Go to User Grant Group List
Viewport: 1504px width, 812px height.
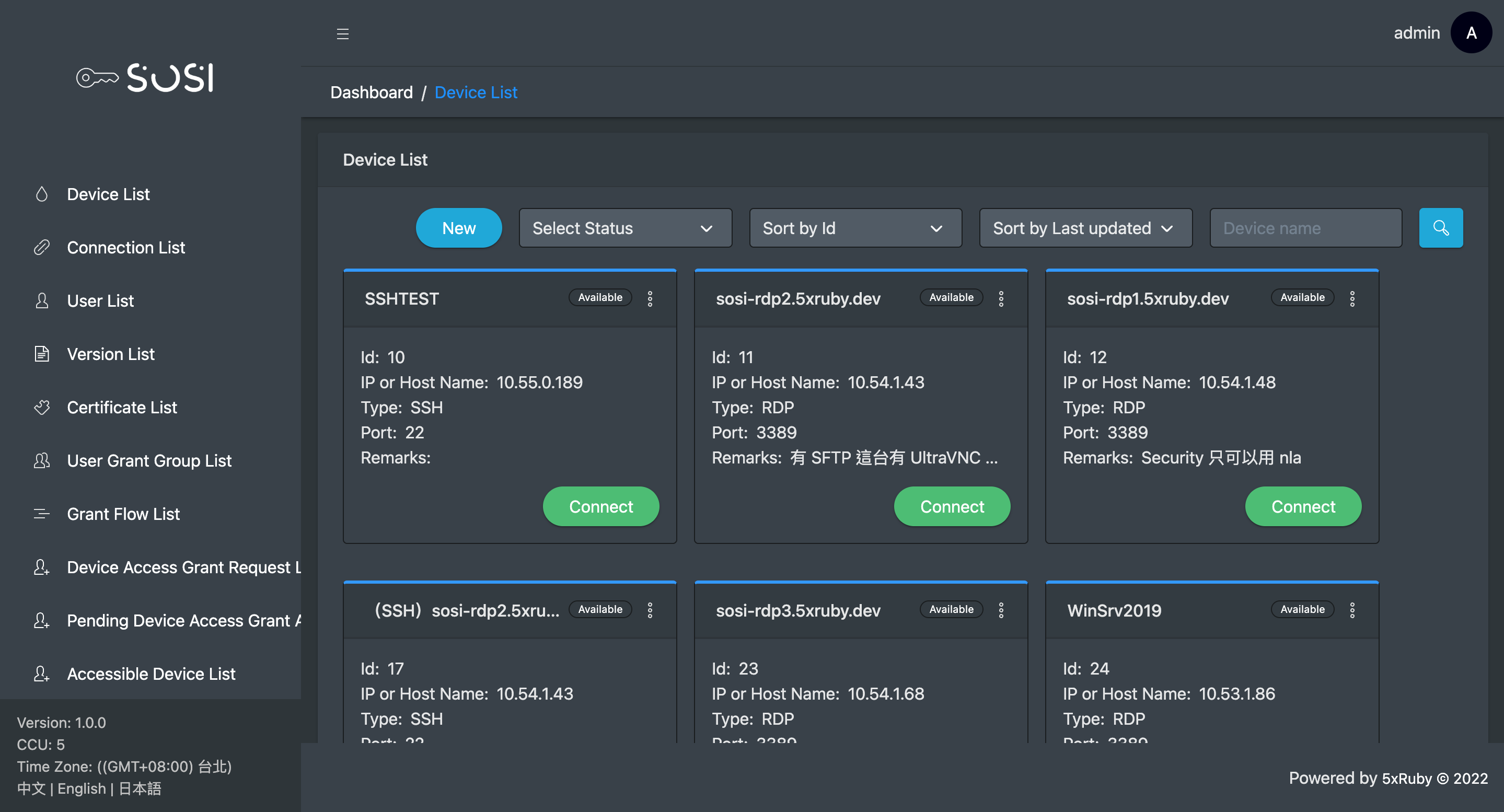click(149, 460)
